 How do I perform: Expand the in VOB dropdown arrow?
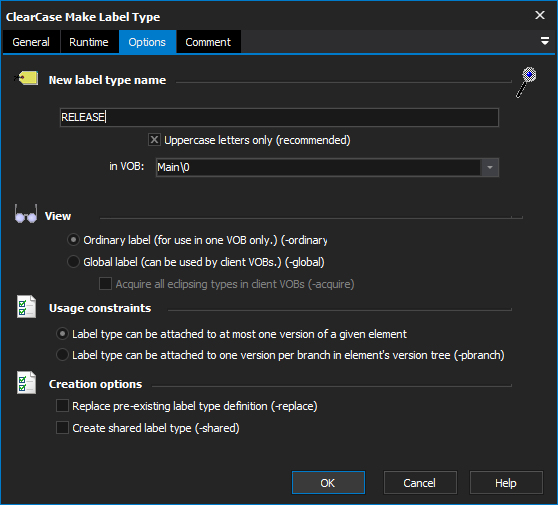pyautogui.click(x=490, y=167)
